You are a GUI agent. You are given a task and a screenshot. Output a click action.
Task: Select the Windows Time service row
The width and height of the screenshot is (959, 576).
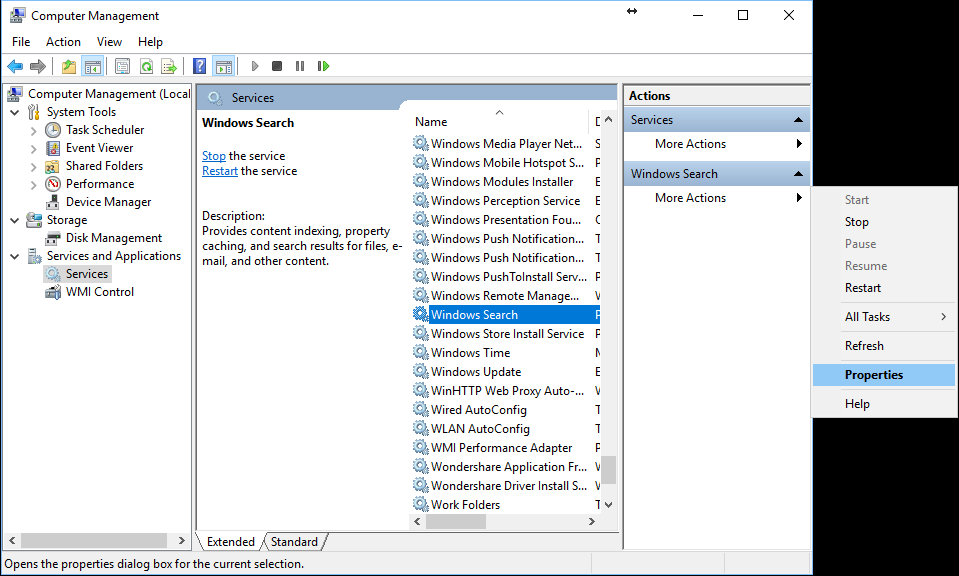[x=505, y=353]
